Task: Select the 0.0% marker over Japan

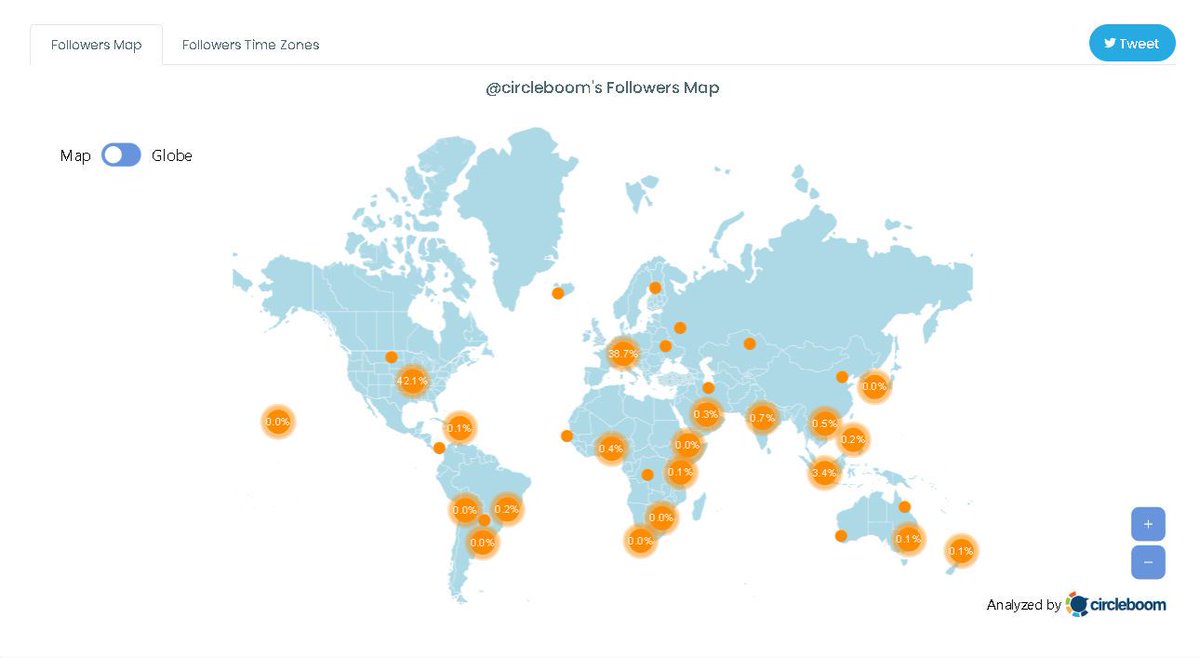Action: click(x=874, y=386)
